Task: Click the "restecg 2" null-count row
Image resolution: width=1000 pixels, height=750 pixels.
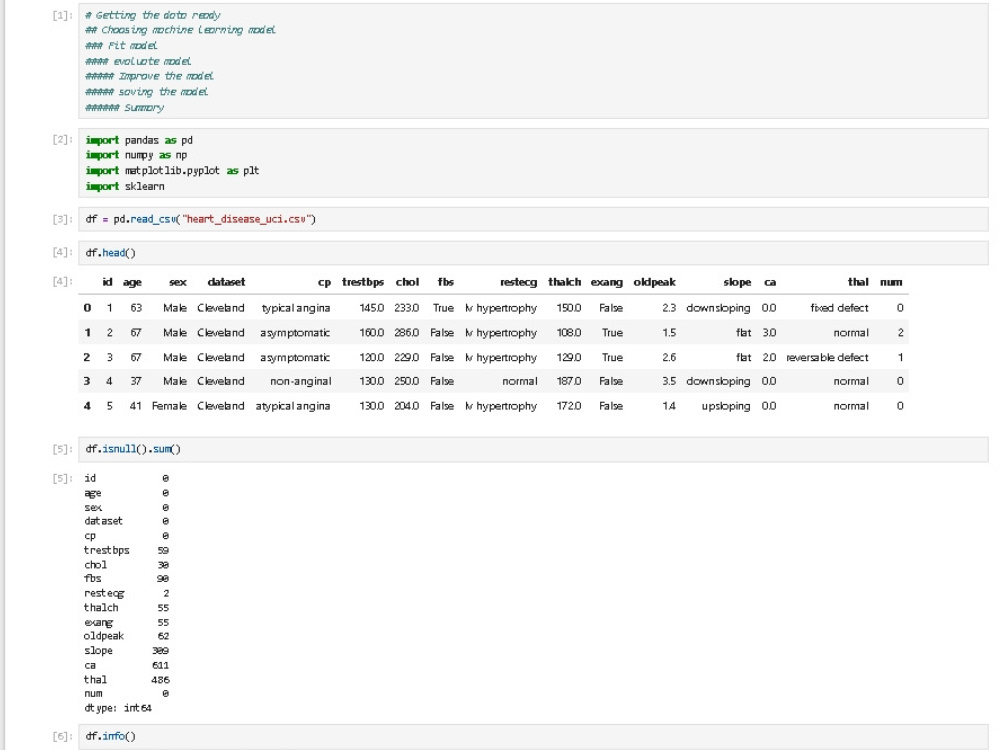Action: pyautogui.click(x=126, y=594)
